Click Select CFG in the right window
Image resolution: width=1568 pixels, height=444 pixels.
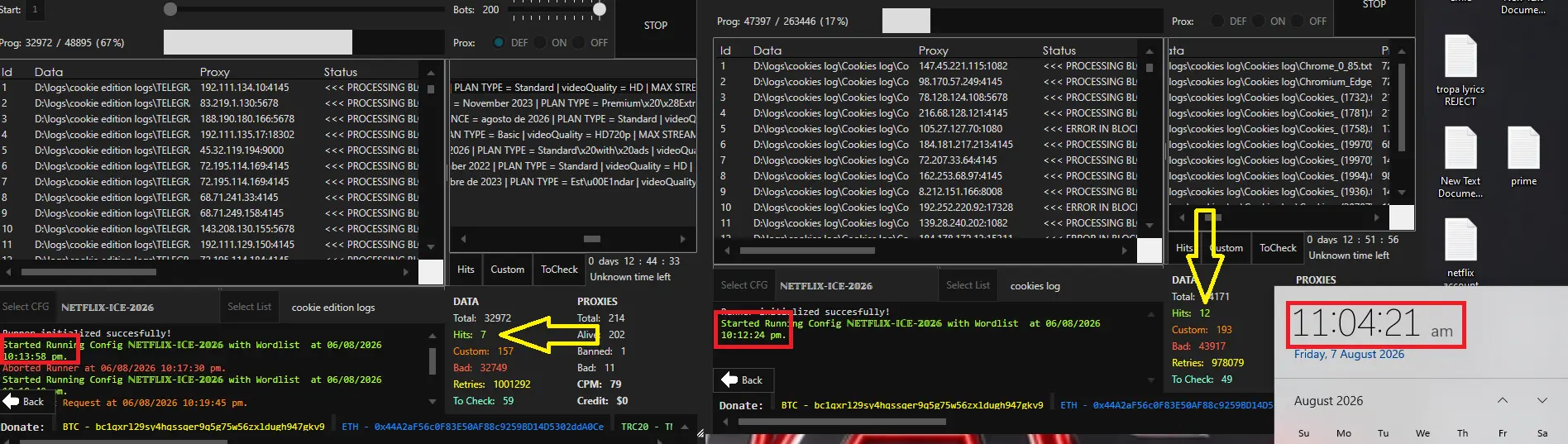[x=744, y=284]
